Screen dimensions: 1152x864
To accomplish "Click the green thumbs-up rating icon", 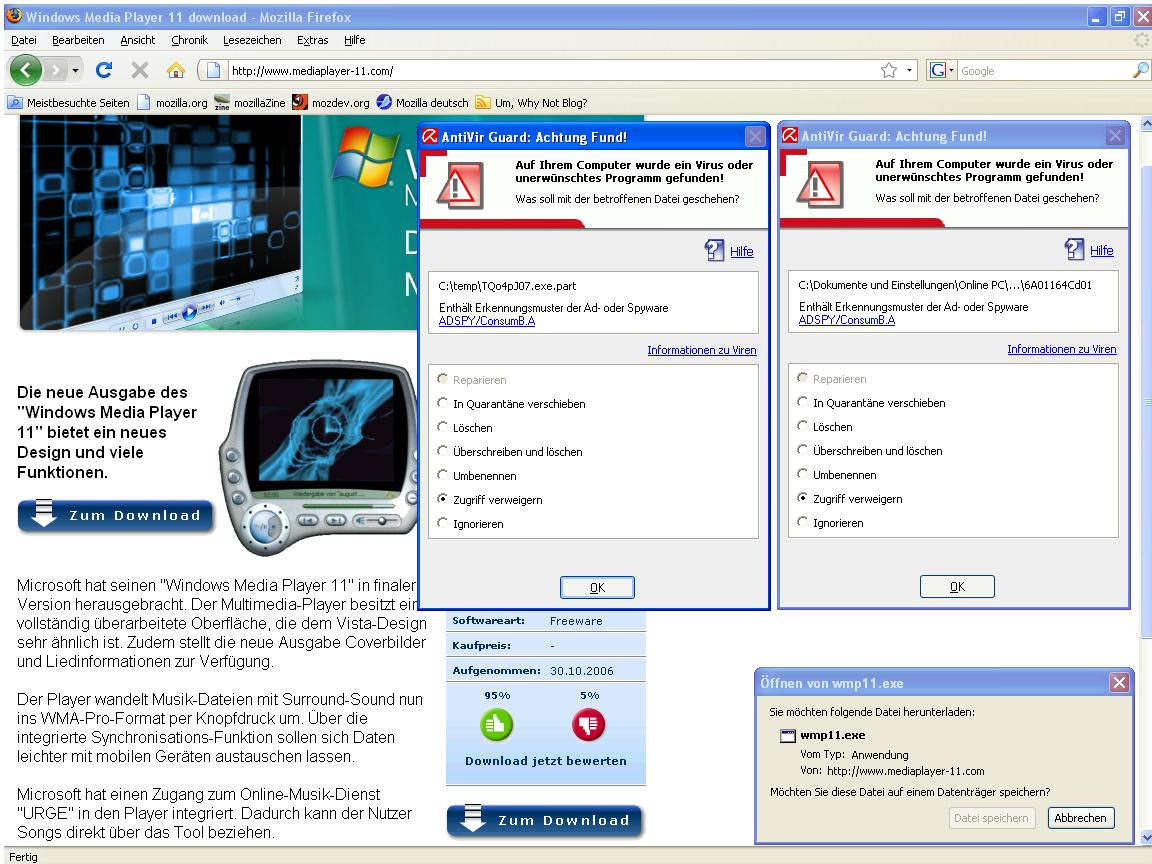I will point(497,724).
